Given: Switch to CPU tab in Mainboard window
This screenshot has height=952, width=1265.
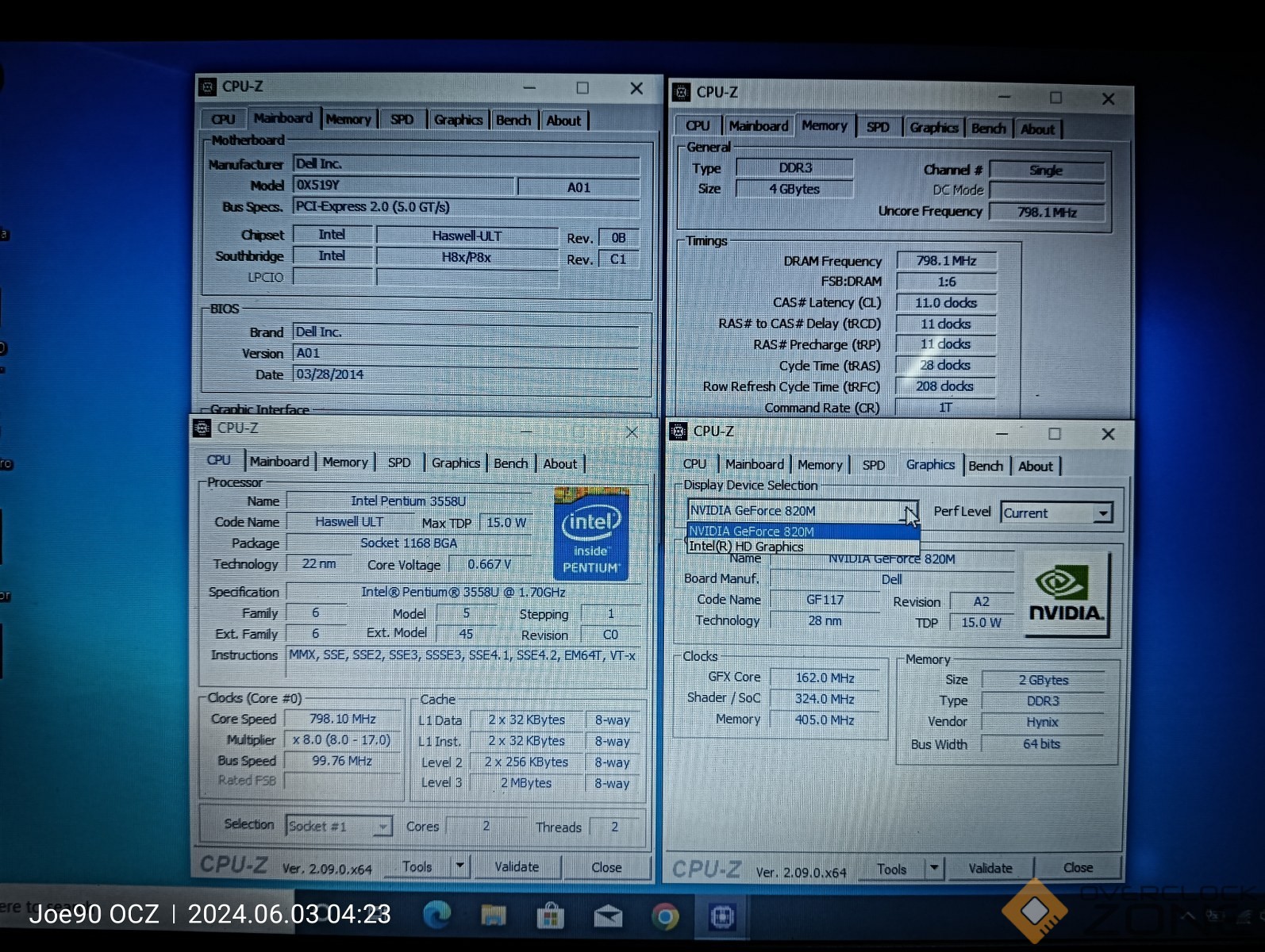Looking at the screenshot, I should click(223, 119).
